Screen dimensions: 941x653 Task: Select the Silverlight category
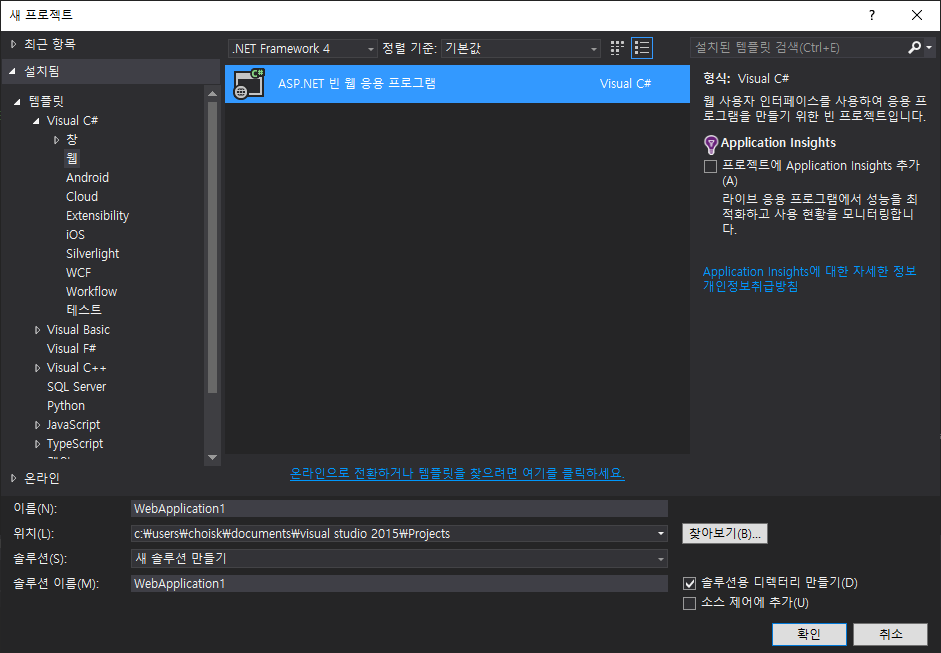(92, 254)
